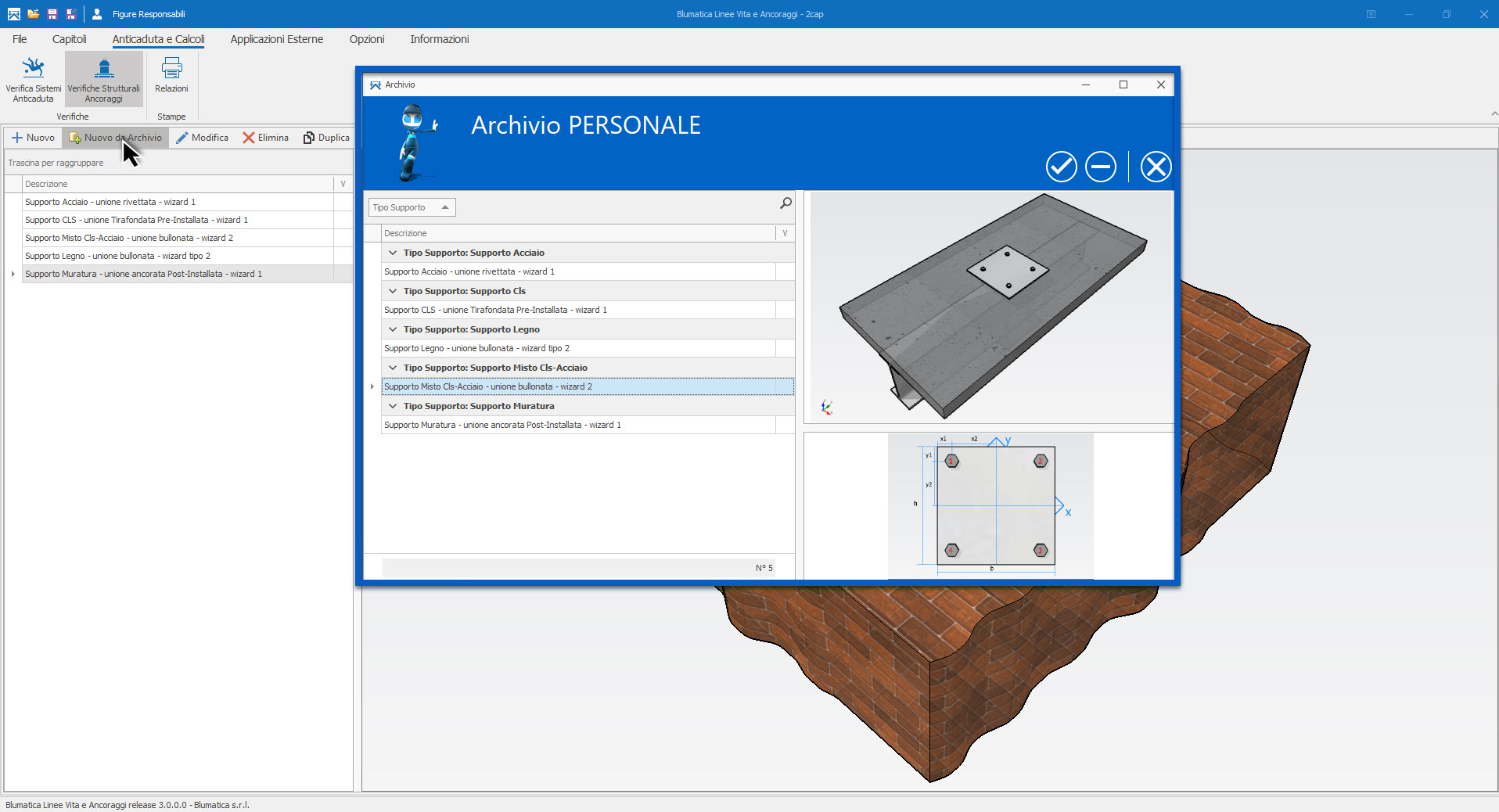Click the Nuovo button
This screenshot has height=812, width=1499.
click(x=33, y=138)
